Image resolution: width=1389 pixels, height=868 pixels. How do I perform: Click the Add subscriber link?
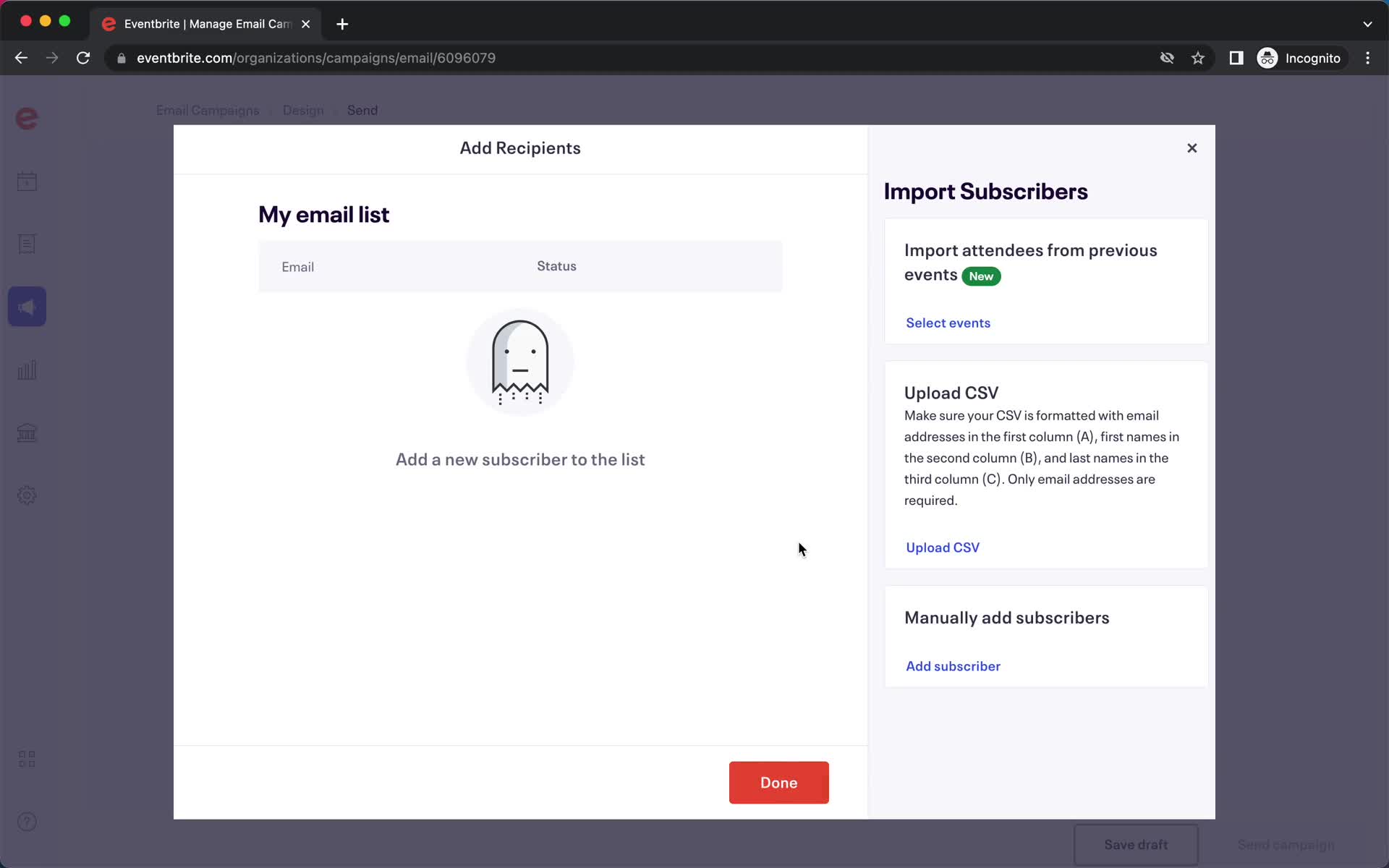click(x=953, y=666)
